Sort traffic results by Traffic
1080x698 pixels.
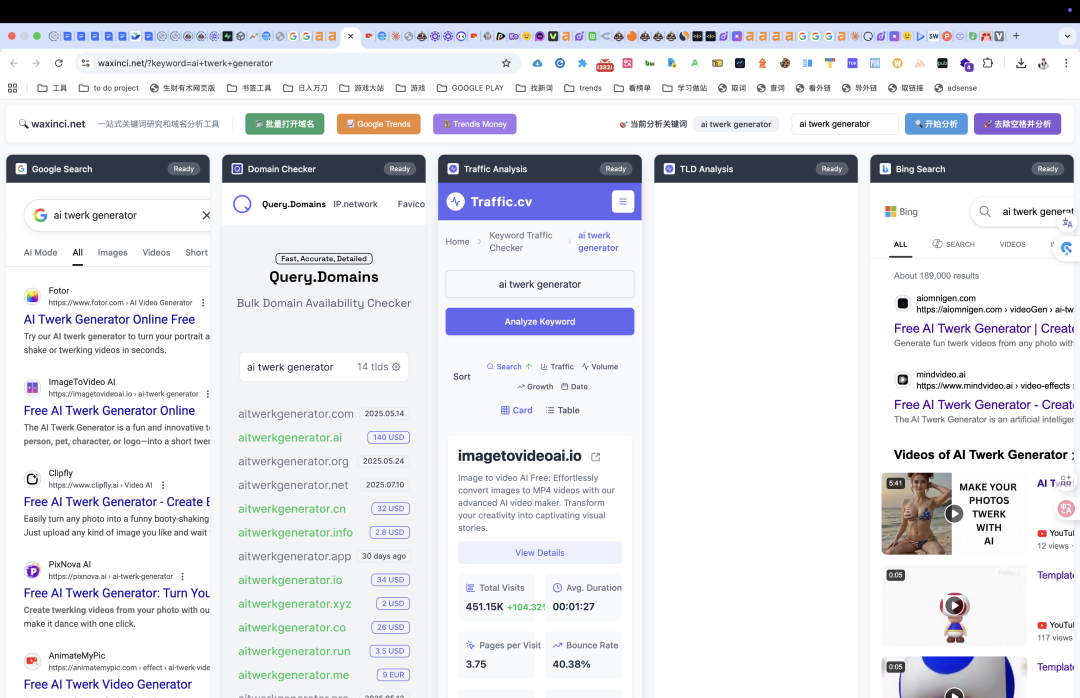coord(557,367)
